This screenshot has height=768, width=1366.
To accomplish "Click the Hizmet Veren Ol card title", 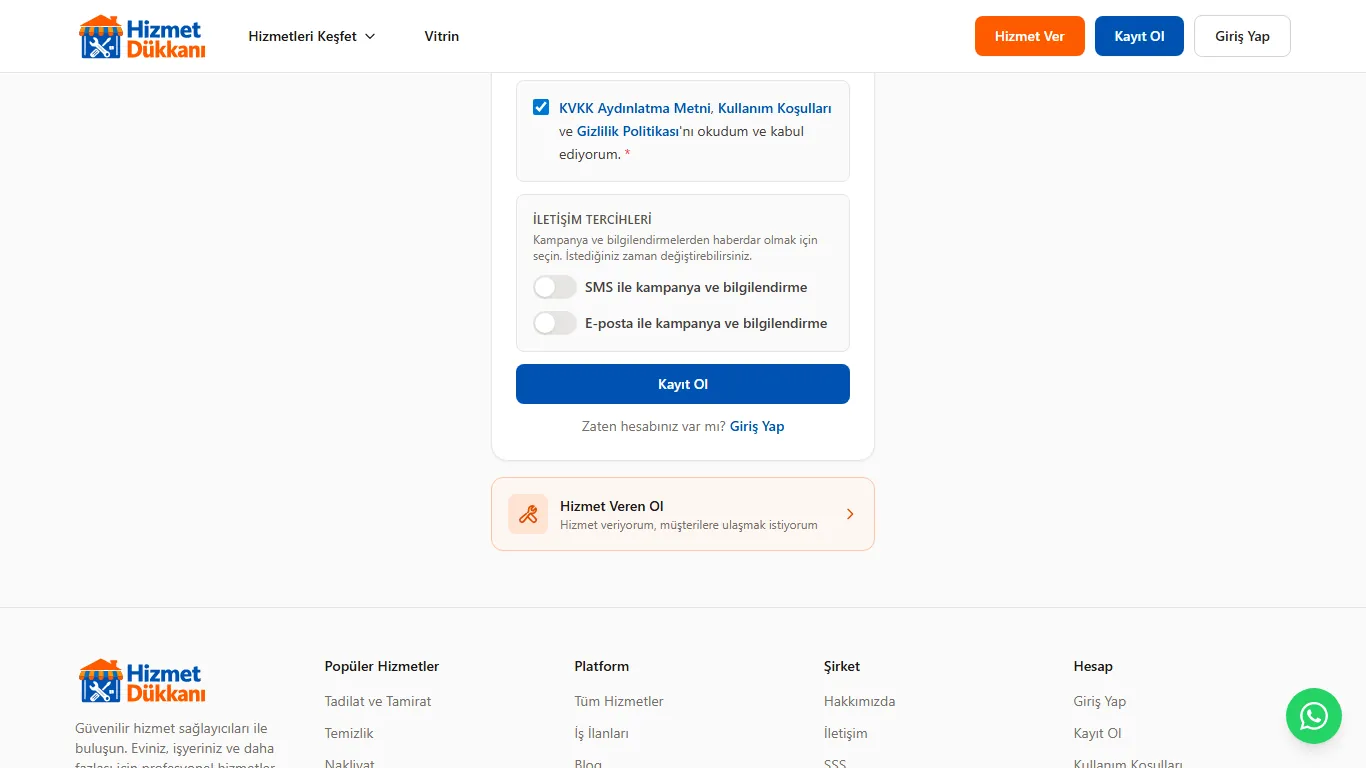I will [612, 506].
